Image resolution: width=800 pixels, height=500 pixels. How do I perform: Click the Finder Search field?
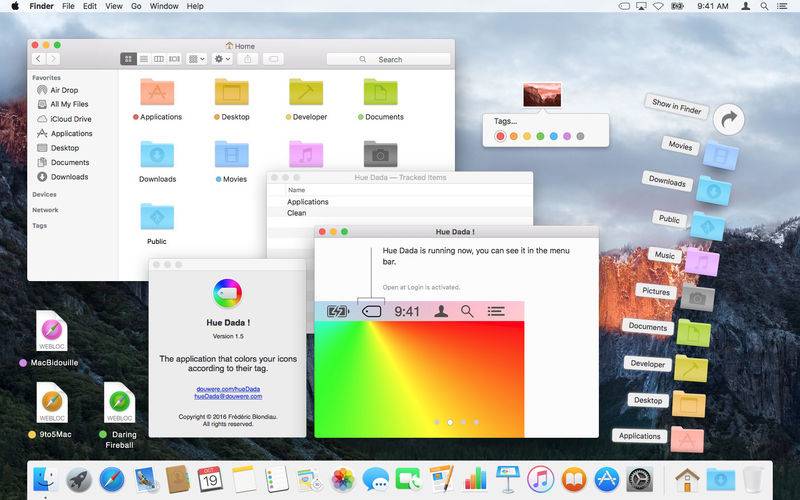click(x=388, y=59)
